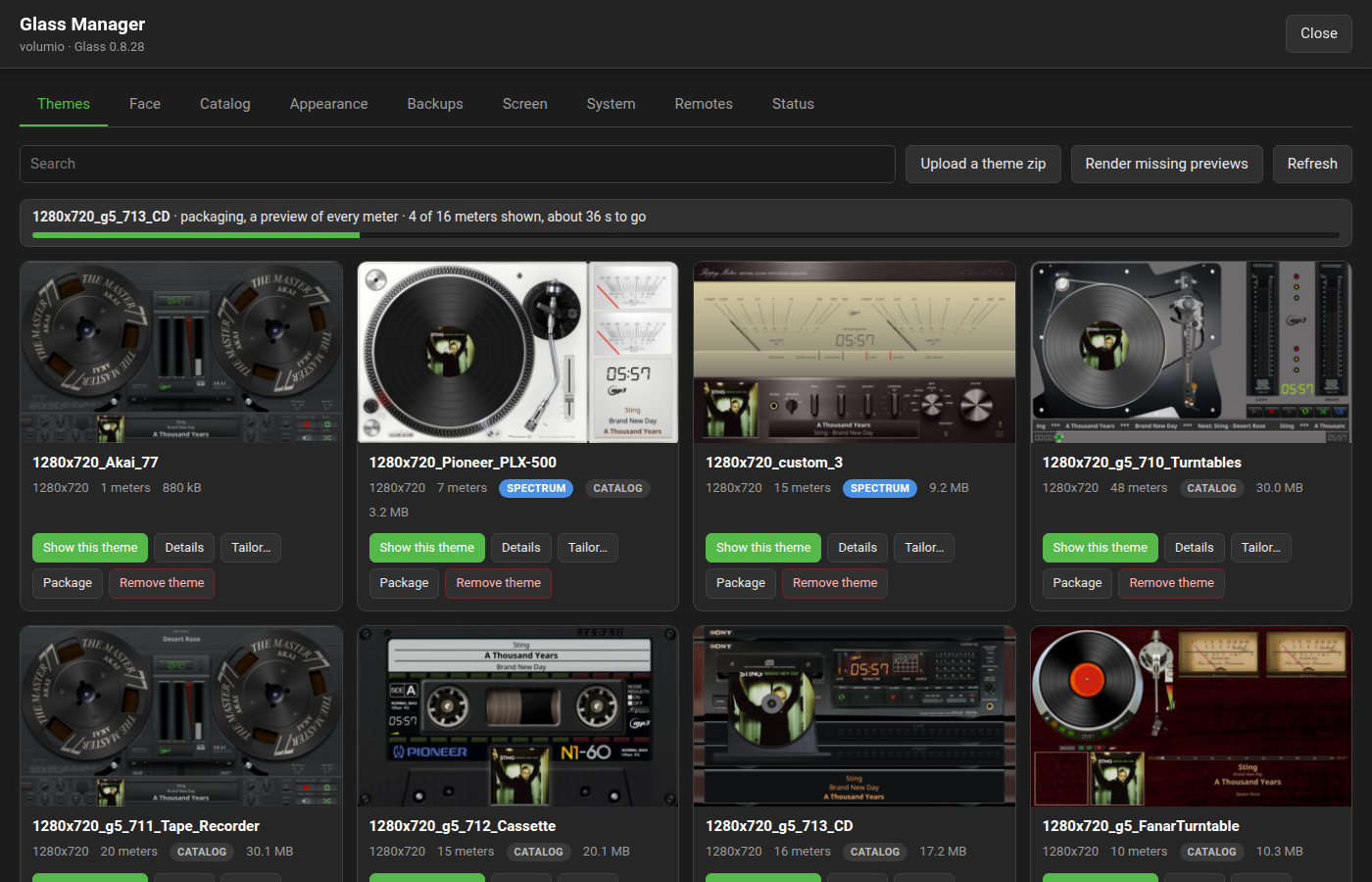1372x882 pixels.
Task: Open the Catalog tab
Action: click(225, 104)
